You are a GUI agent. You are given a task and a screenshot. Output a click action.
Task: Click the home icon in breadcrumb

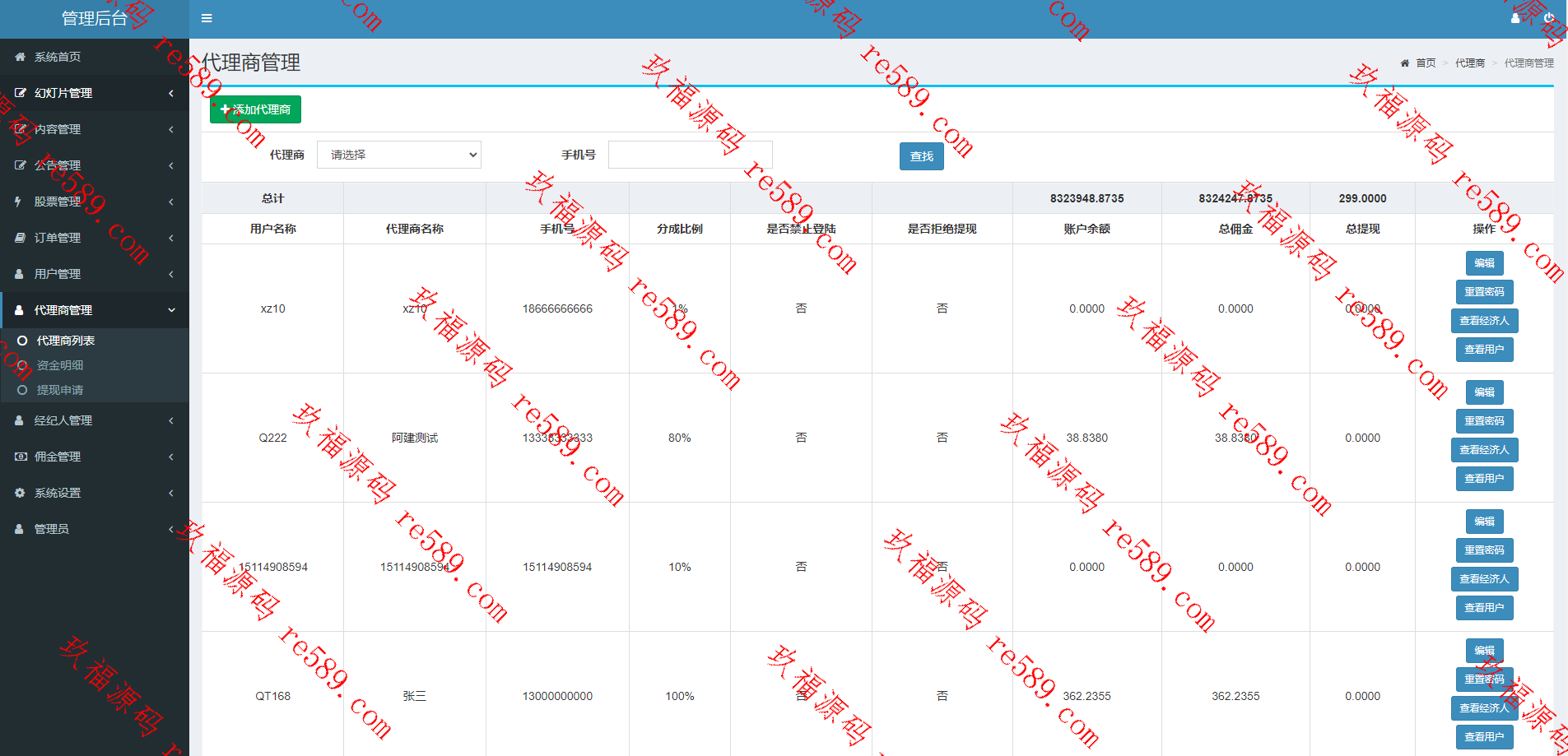click(1404, 63)
